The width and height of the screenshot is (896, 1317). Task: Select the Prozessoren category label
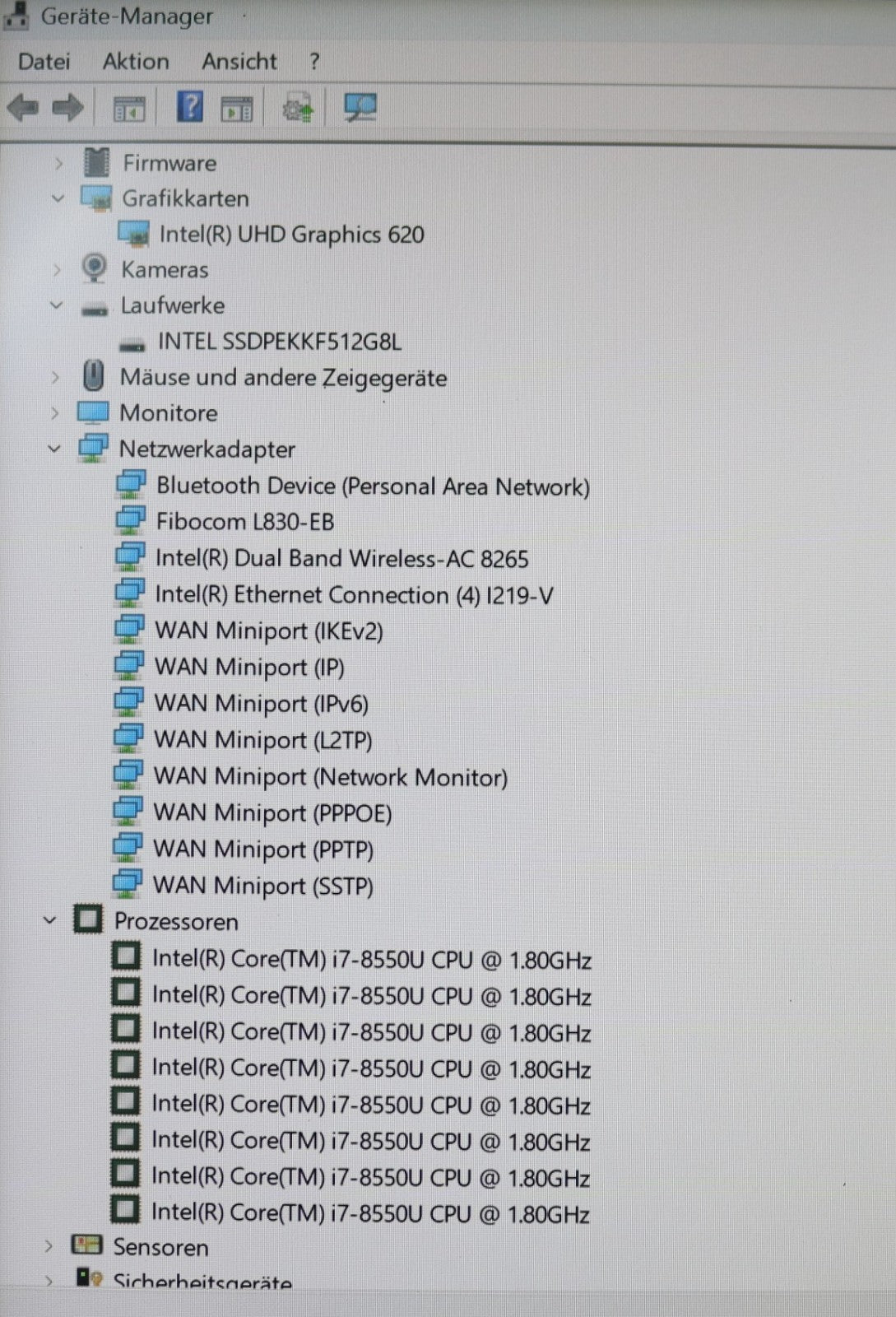[176, 922]
